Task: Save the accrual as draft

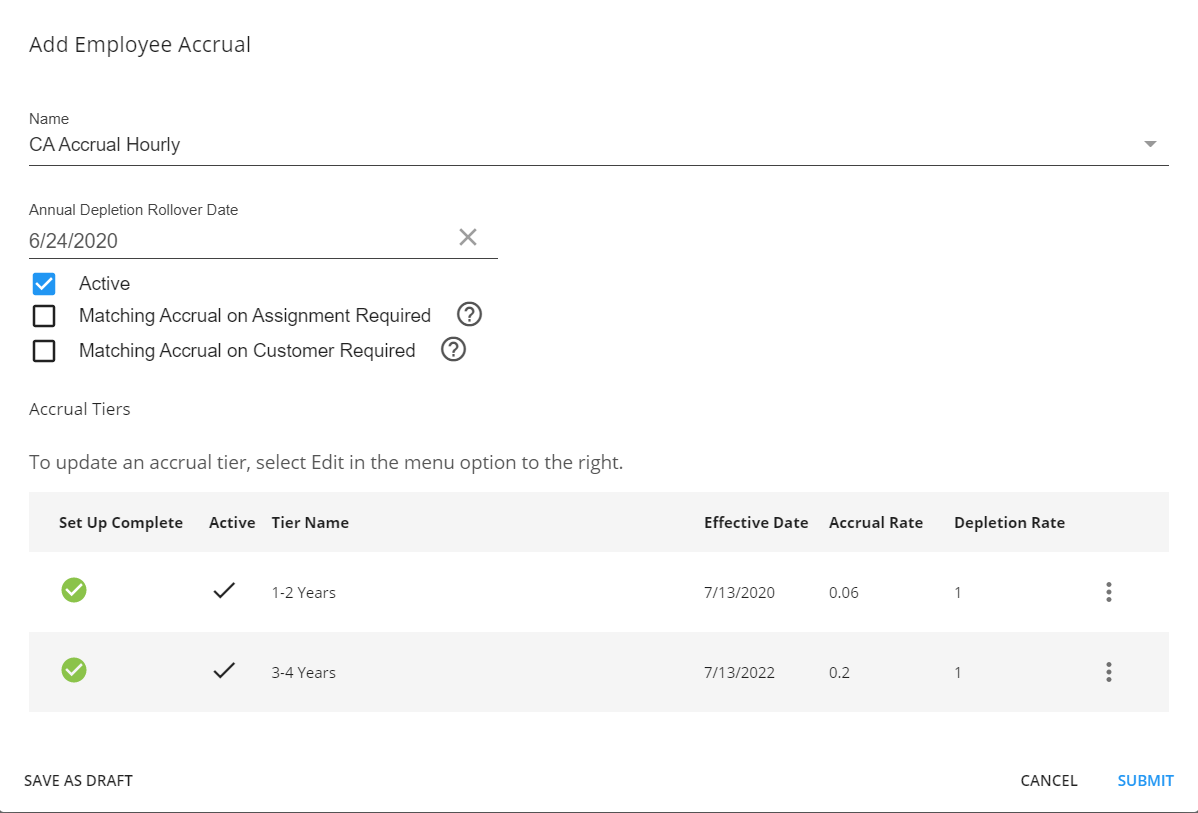Action: click(78, 781)
